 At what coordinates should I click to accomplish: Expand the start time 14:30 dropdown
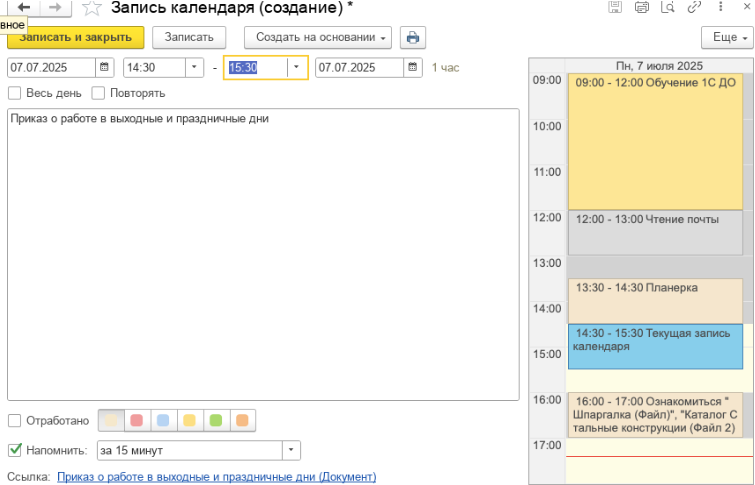(194, 68)
